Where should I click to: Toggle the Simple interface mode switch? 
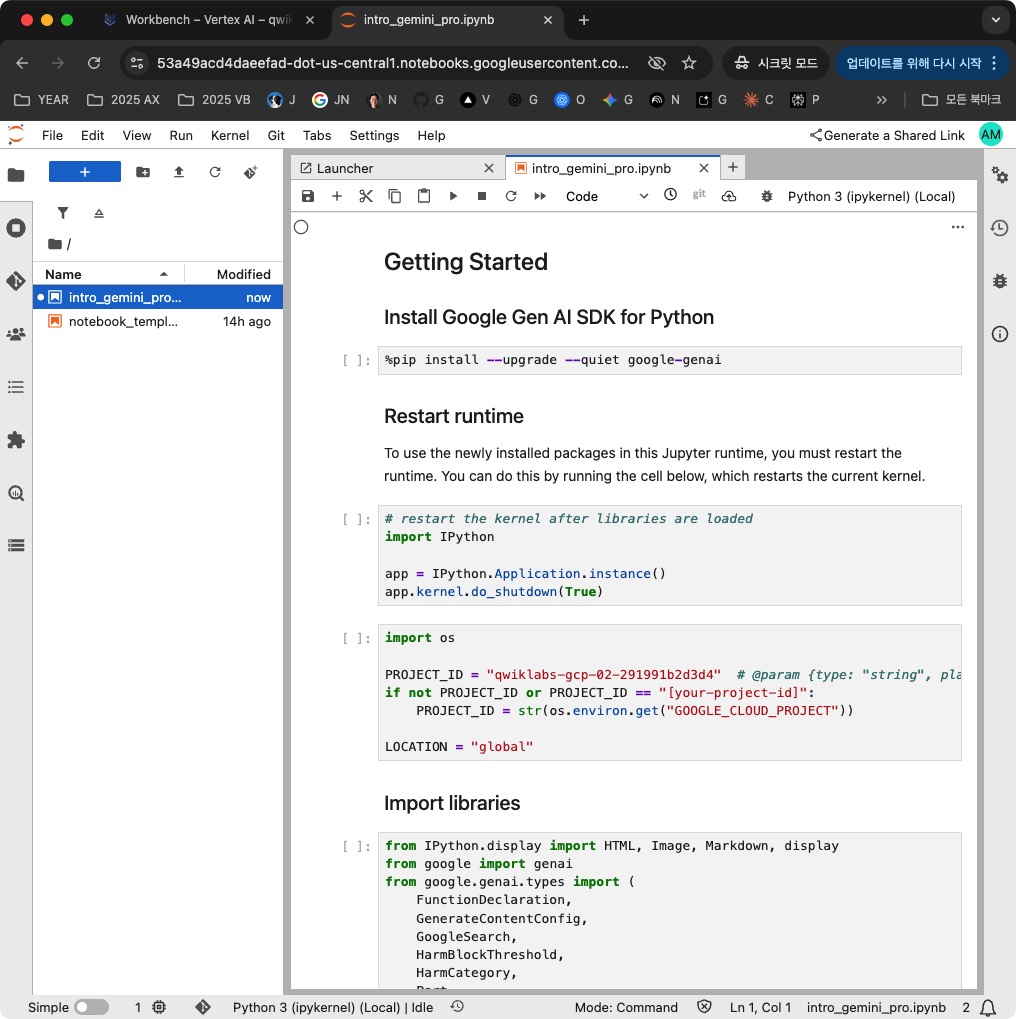(91, 1007)
